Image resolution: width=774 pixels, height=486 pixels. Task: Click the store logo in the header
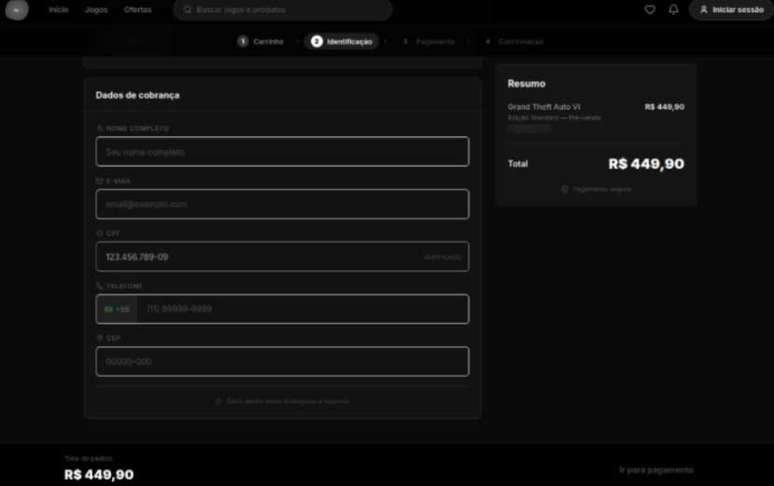click(x=17, y=10)
